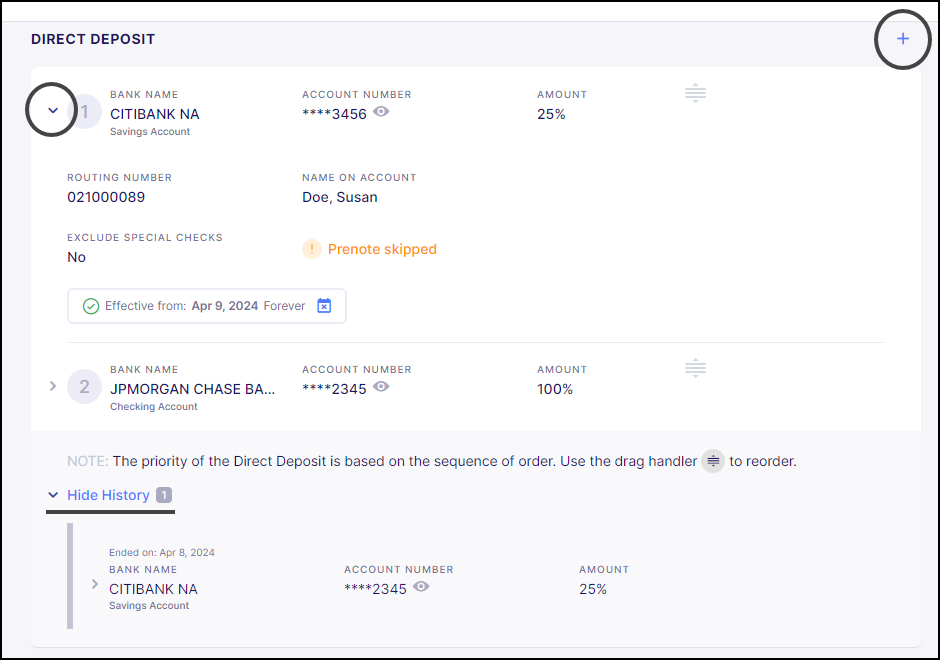Viewport: 940px width, 660px height.
Task: Expand the JPMorgan Chase deposit row
Action: 53,386
